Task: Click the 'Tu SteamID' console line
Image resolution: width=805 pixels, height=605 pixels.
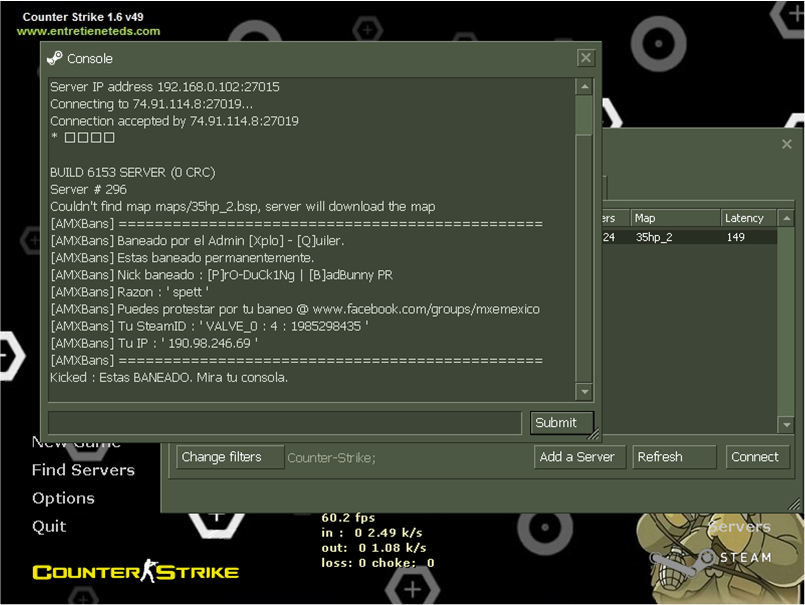Action: [x=209, y=326]
